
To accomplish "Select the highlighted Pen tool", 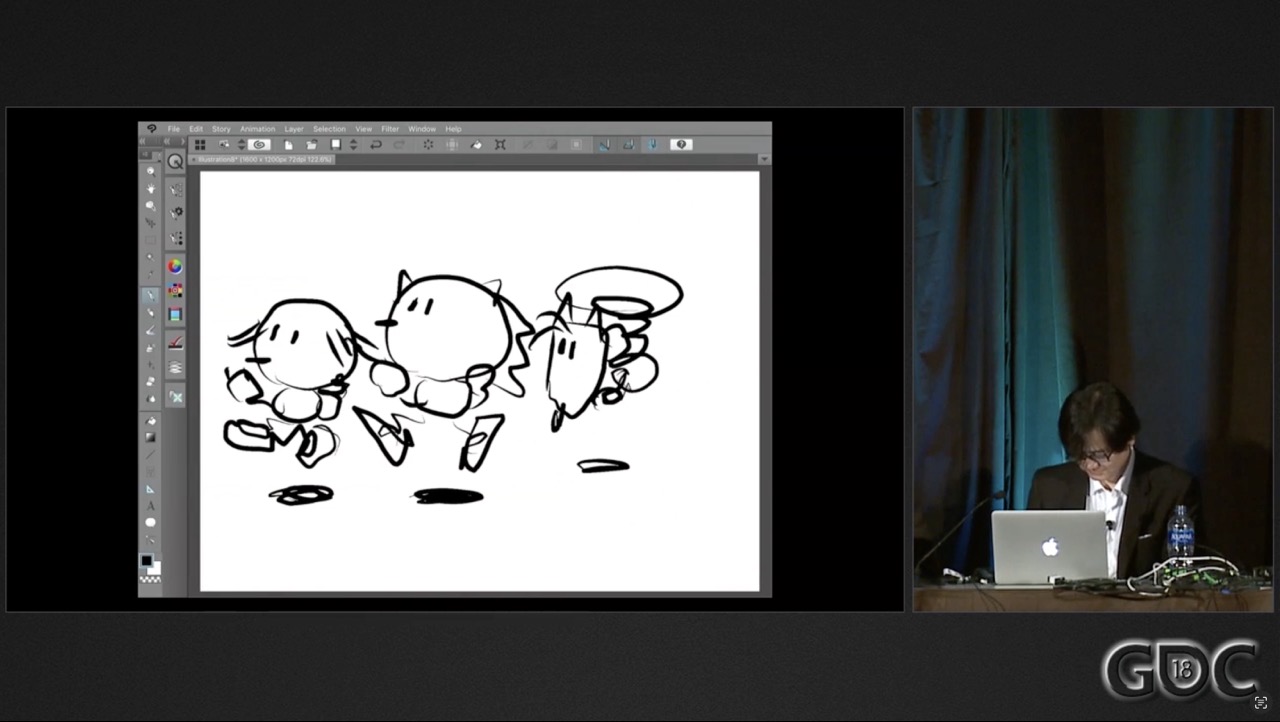I will point(150,296).
